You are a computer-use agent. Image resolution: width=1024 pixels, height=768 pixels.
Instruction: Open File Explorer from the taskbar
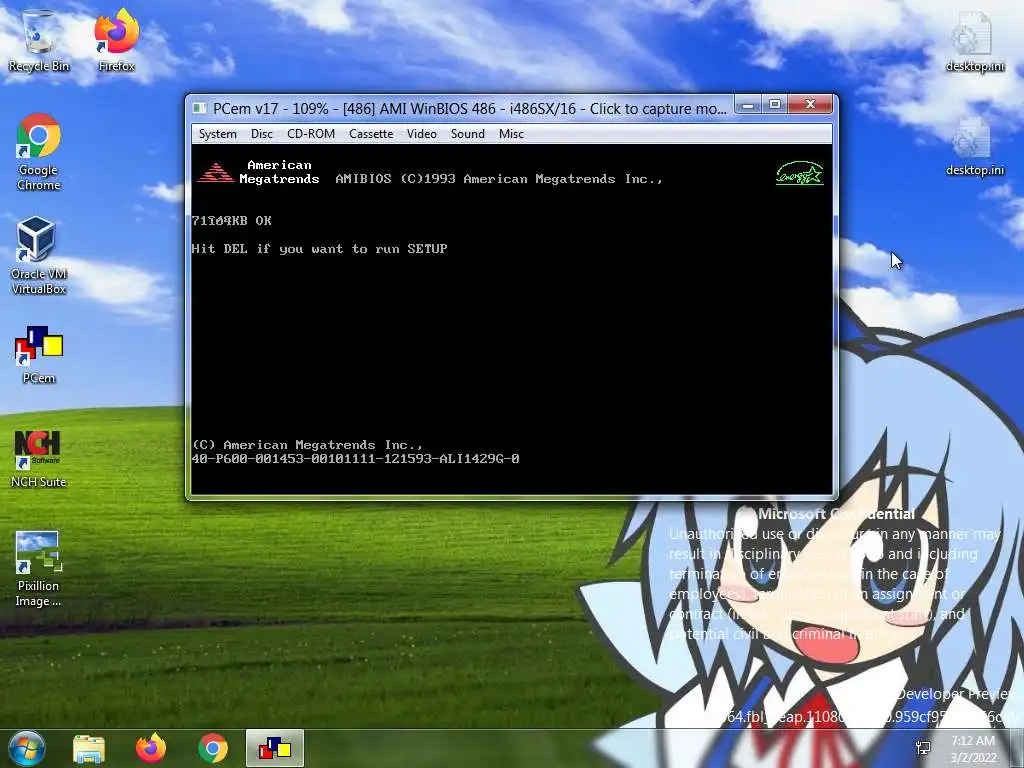89,748
